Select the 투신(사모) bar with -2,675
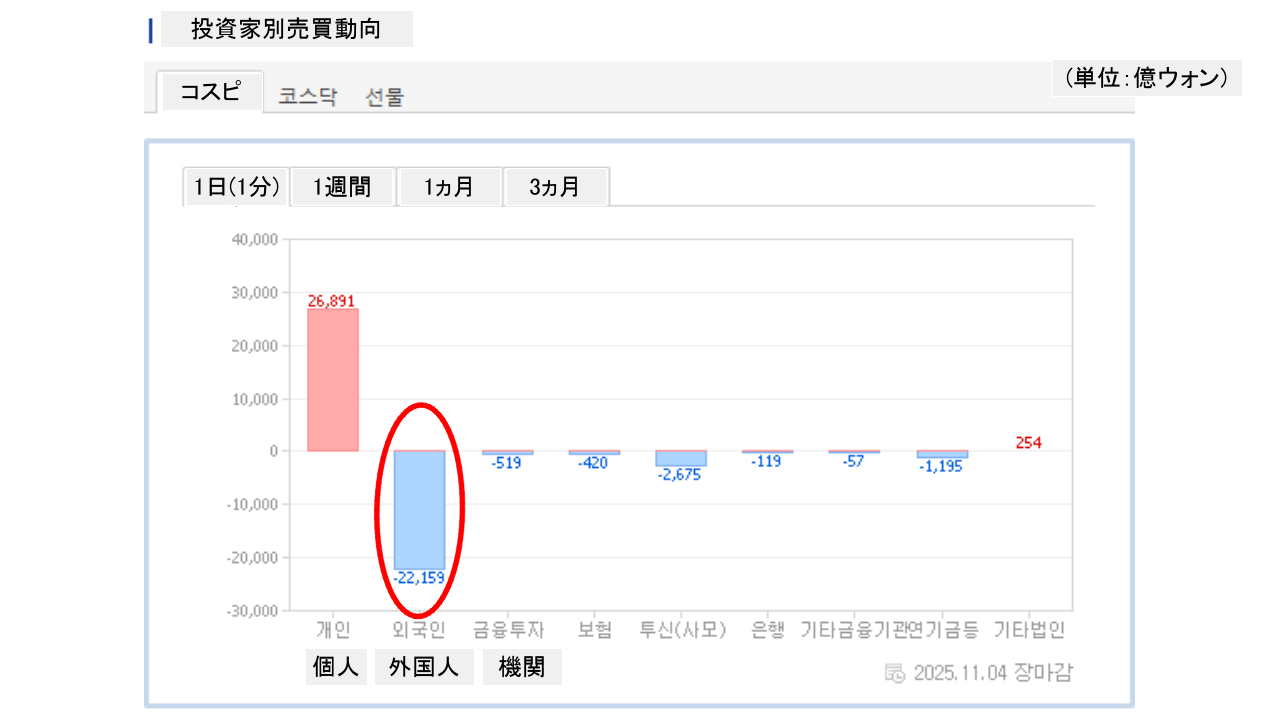1280x720 pixels. pyautogui.click(x=680, y=459)
